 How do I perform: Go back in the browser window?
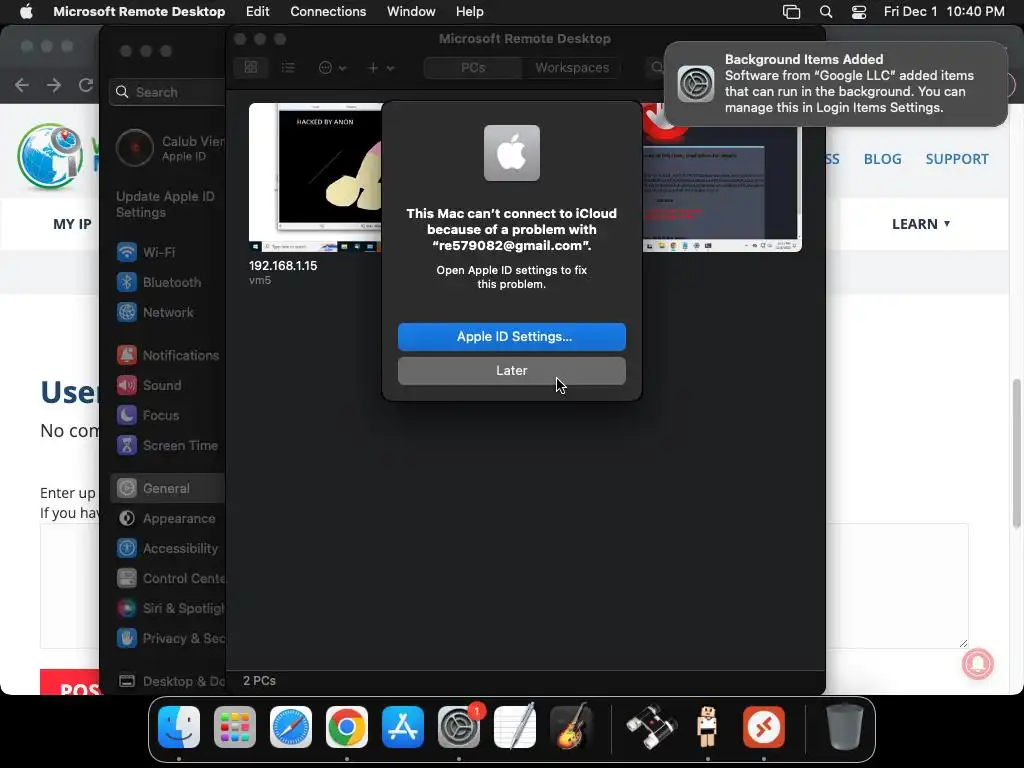tap(22, 85)
